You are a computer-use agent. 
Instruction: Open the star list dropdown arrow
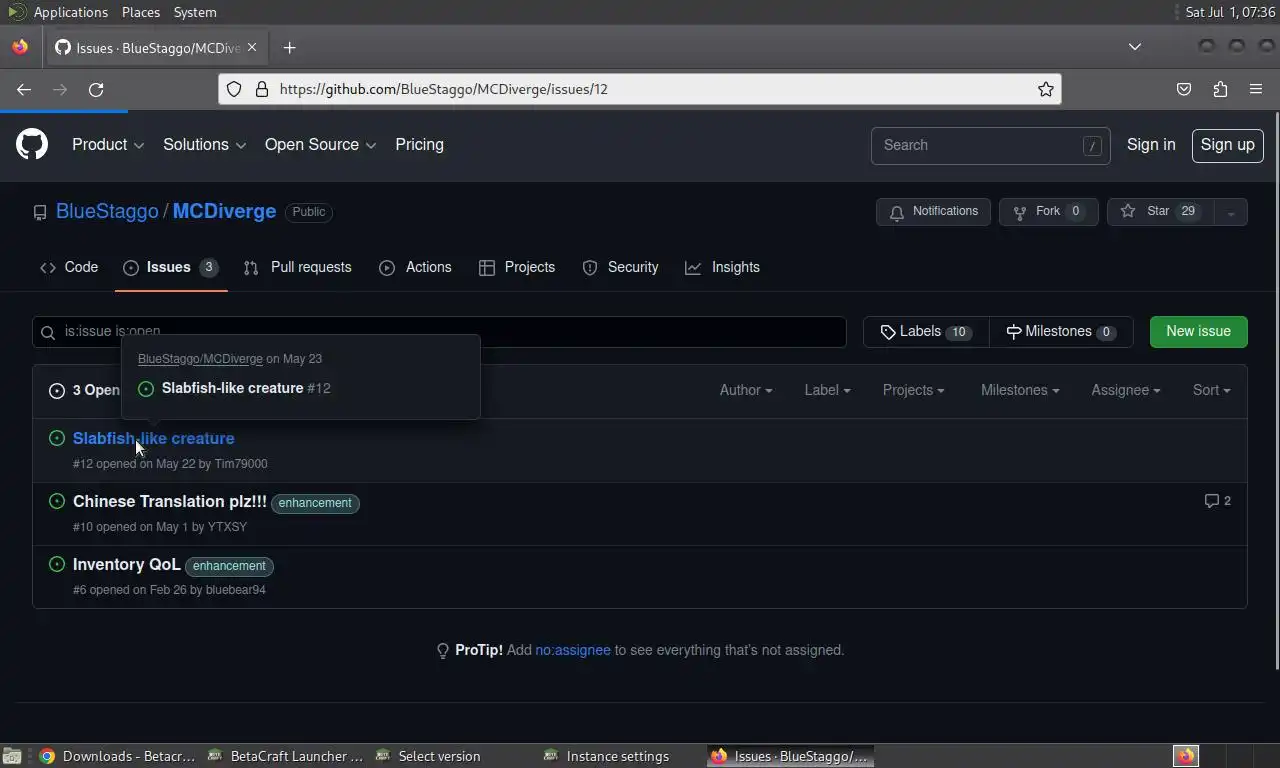click(x=1231, y=212)
